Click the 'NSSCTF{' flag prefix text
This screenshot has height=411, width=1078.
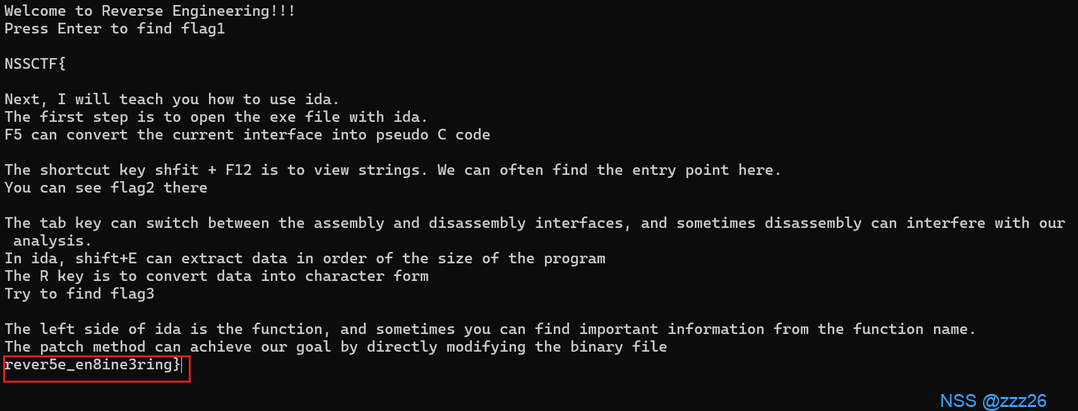[x=35, y=64]
